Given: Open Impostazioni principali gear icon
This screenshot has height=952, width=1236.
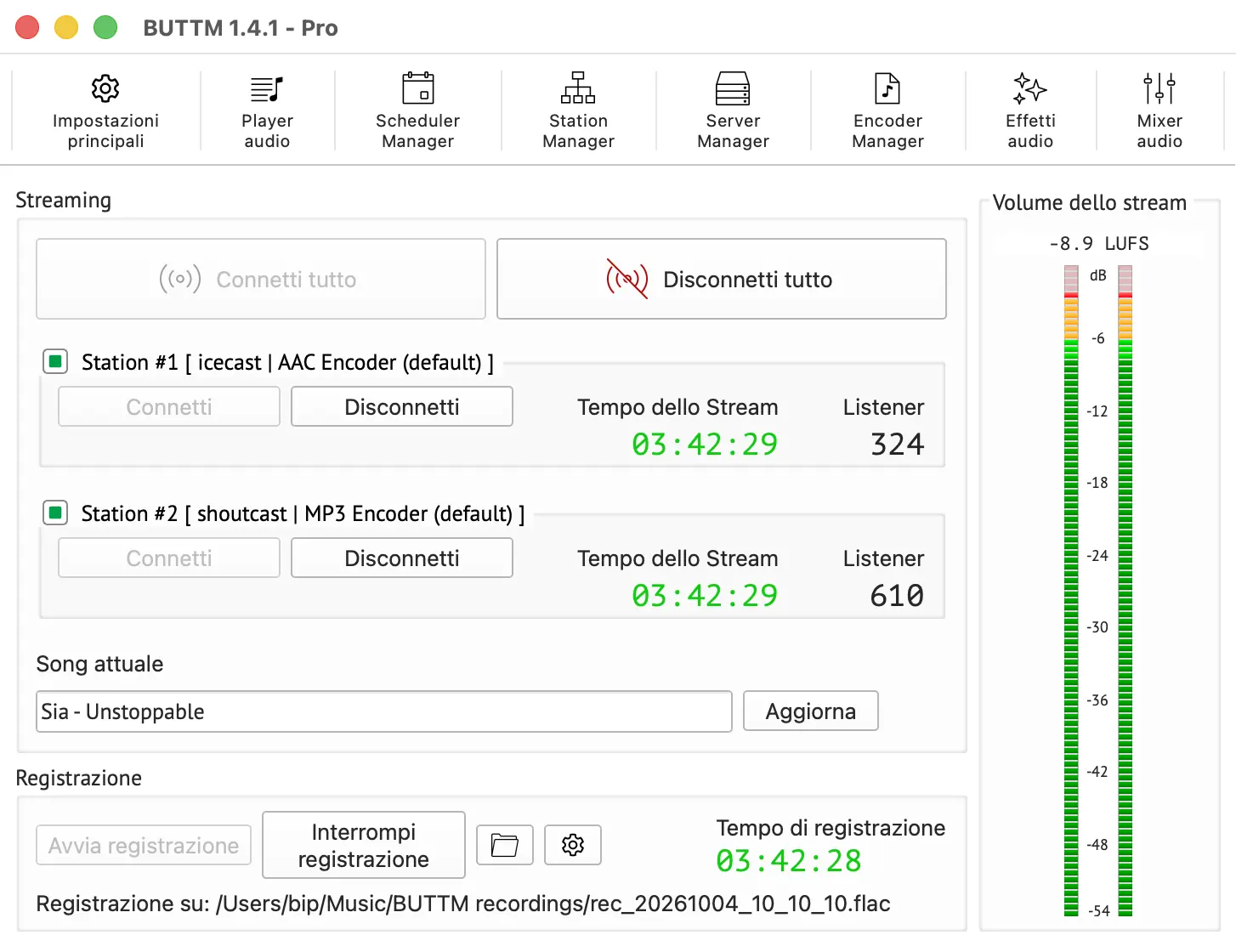Looking at the screenshot, I should (105, 88).
